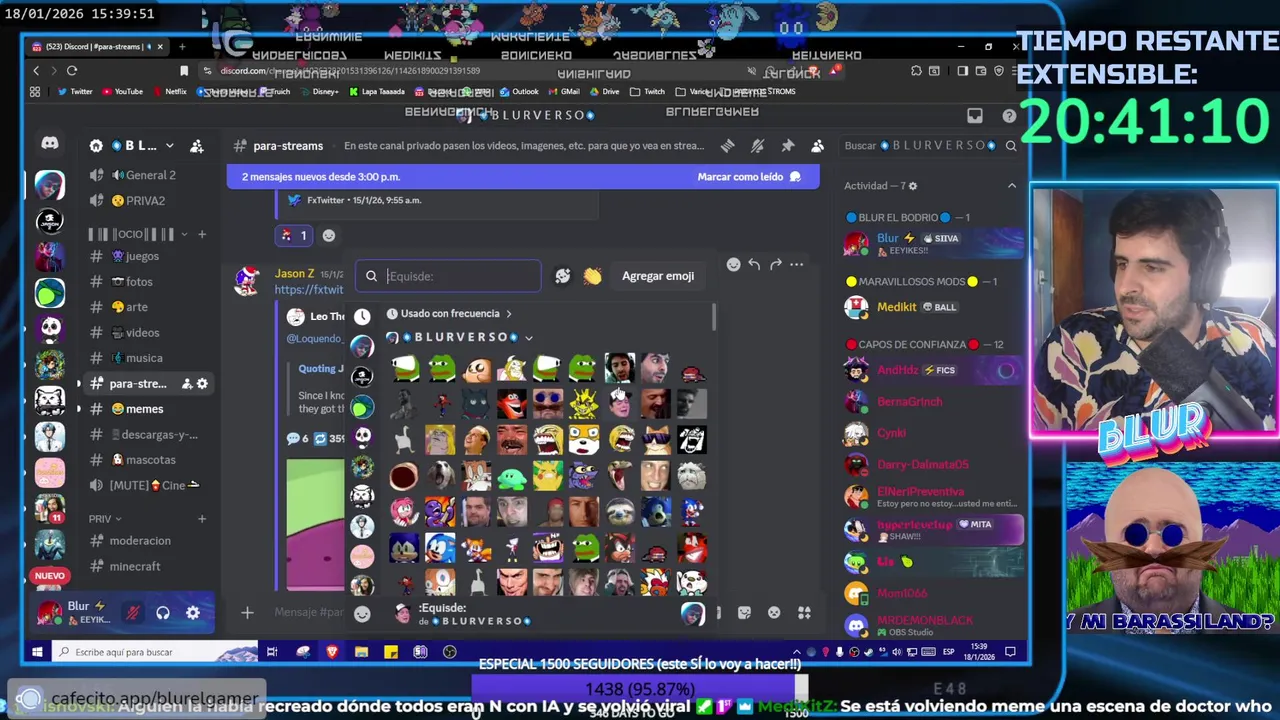Screen dimensions: 1280x720
Task: Add channel using plus next to OCIO
Action: point(202,234)
